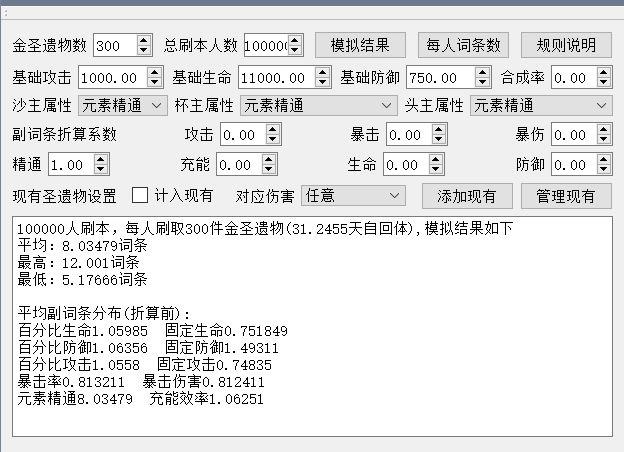This screenshot has width=624, height=452.
Task: Increase 暴伤 coefficient with up arrow
Action: [x=603, y=129]
